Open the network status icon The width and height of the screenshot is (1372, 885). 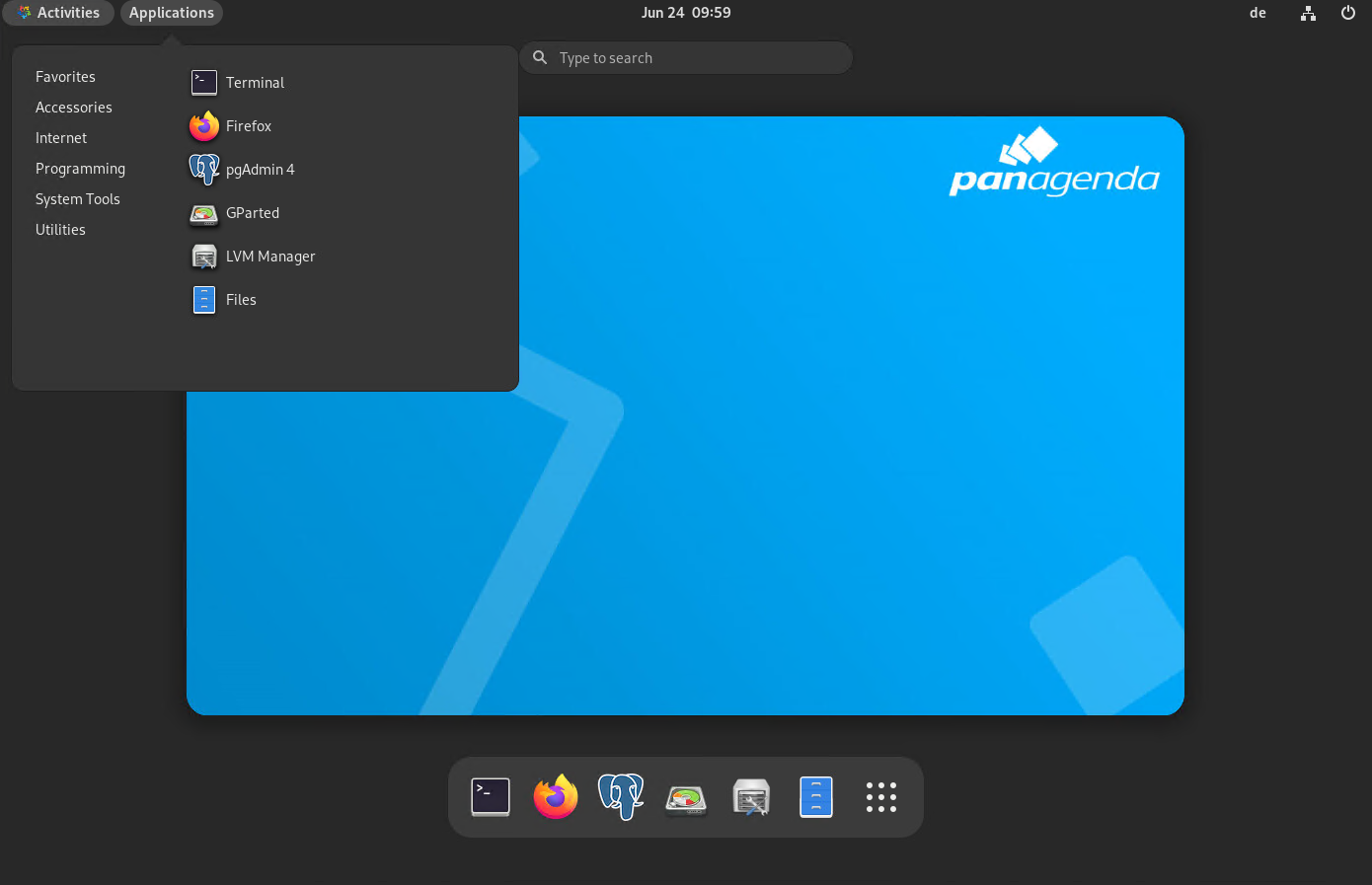1308,13
